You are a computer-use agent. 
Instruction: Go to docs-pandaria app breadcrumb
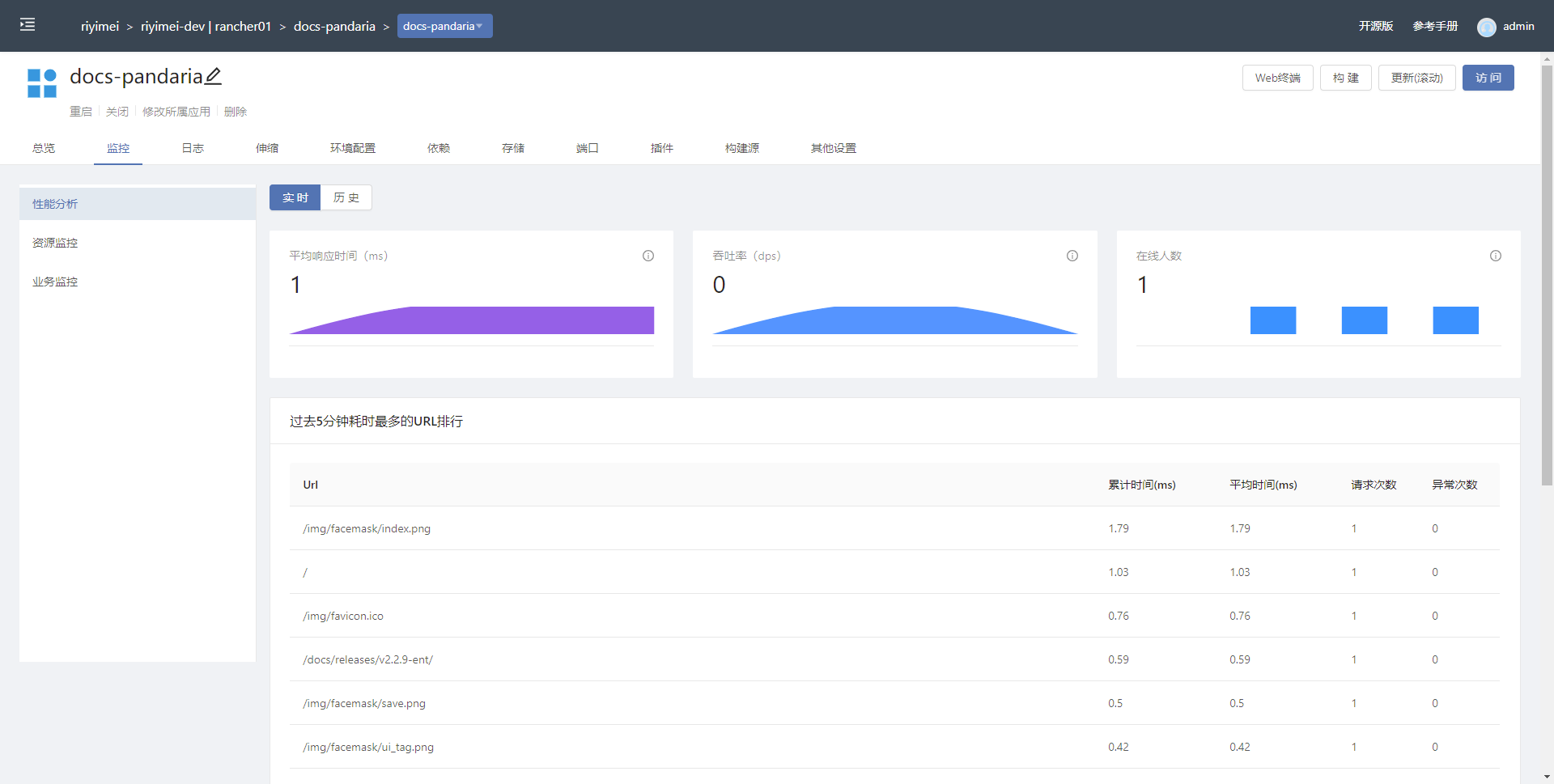point(334,26)
